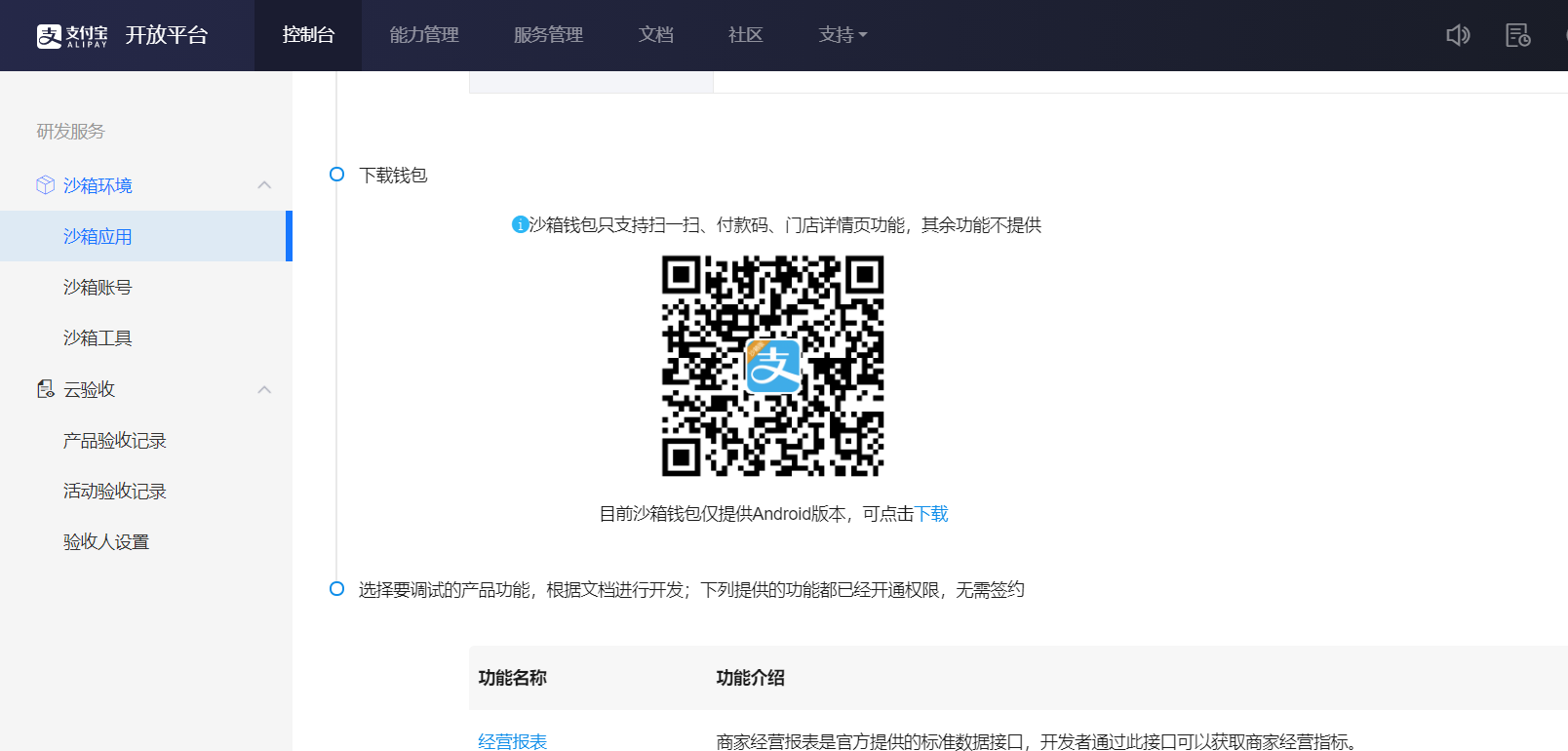Click the blue info icon beside sandbox wallet note

coord(520,224)
